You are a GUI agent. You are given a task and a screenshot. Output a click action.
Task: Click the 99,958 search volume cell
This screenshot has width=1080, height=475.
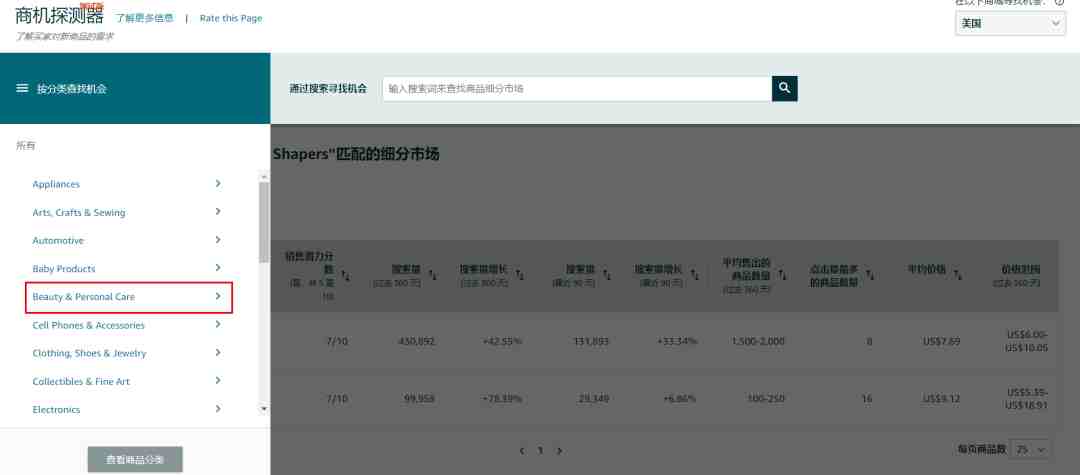pyautogui.click(x=418, y=398)
